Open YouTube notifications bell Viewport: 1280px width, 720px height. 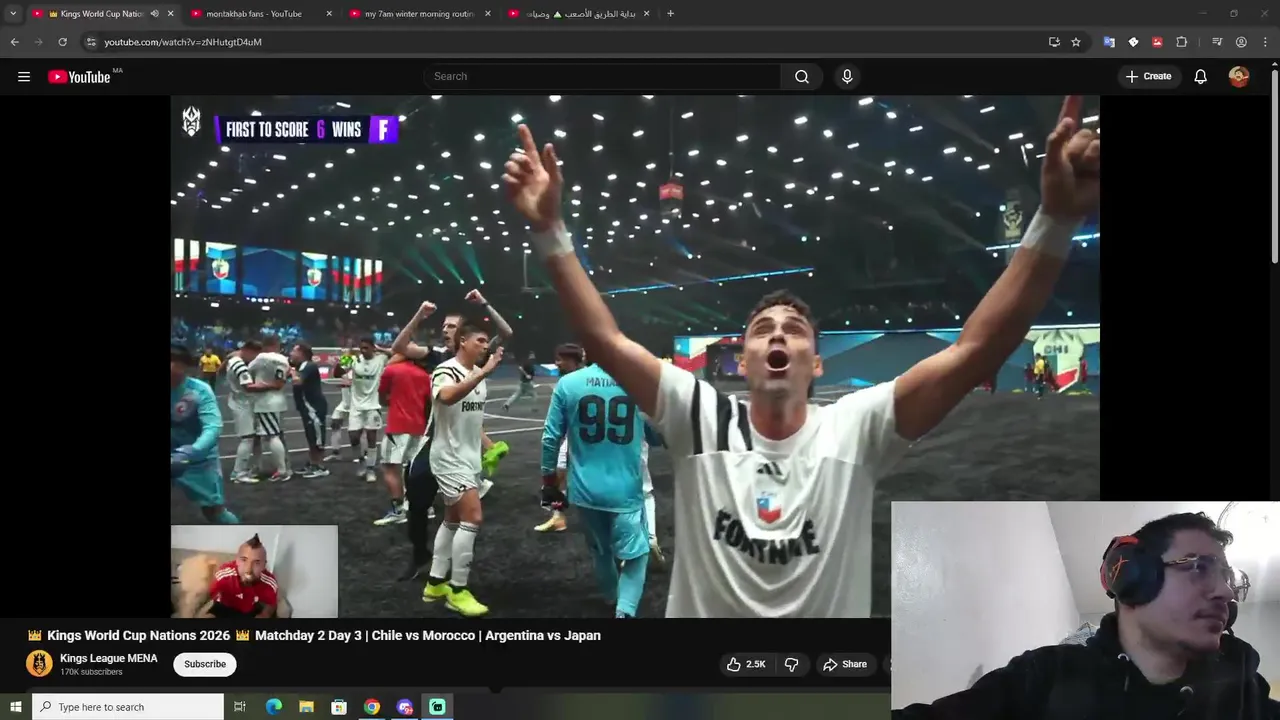[x=1201, y=77]
